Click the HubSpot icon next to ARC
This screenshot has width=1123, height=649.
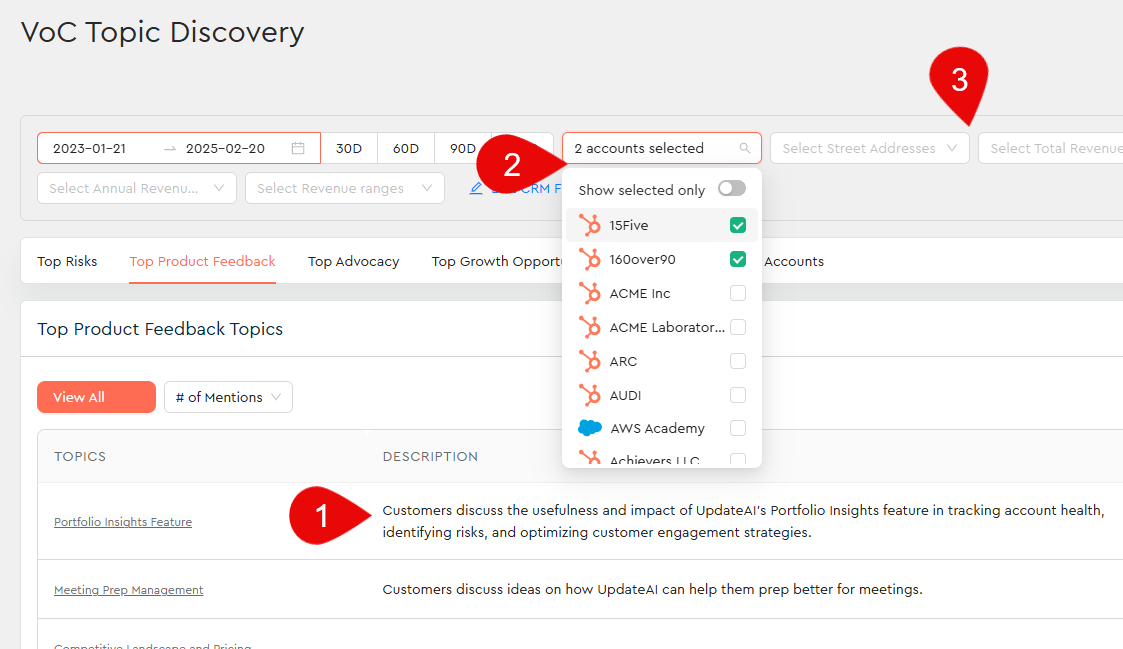(x=589, y=361)
